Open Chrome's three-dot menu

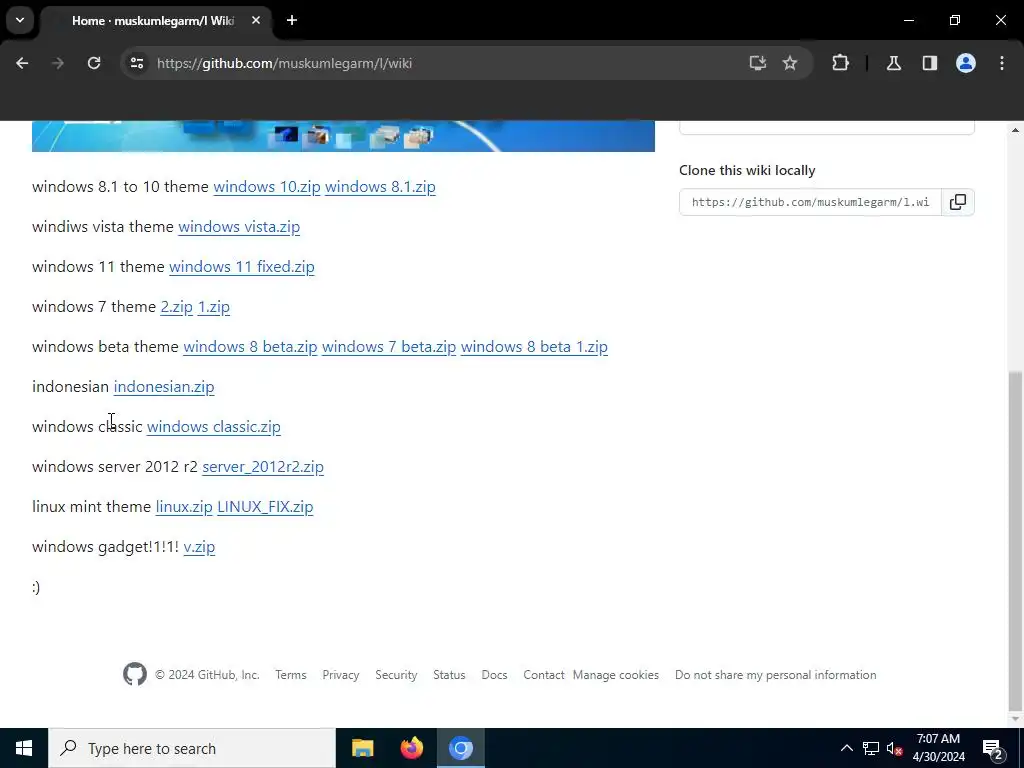coord(1002,63)
